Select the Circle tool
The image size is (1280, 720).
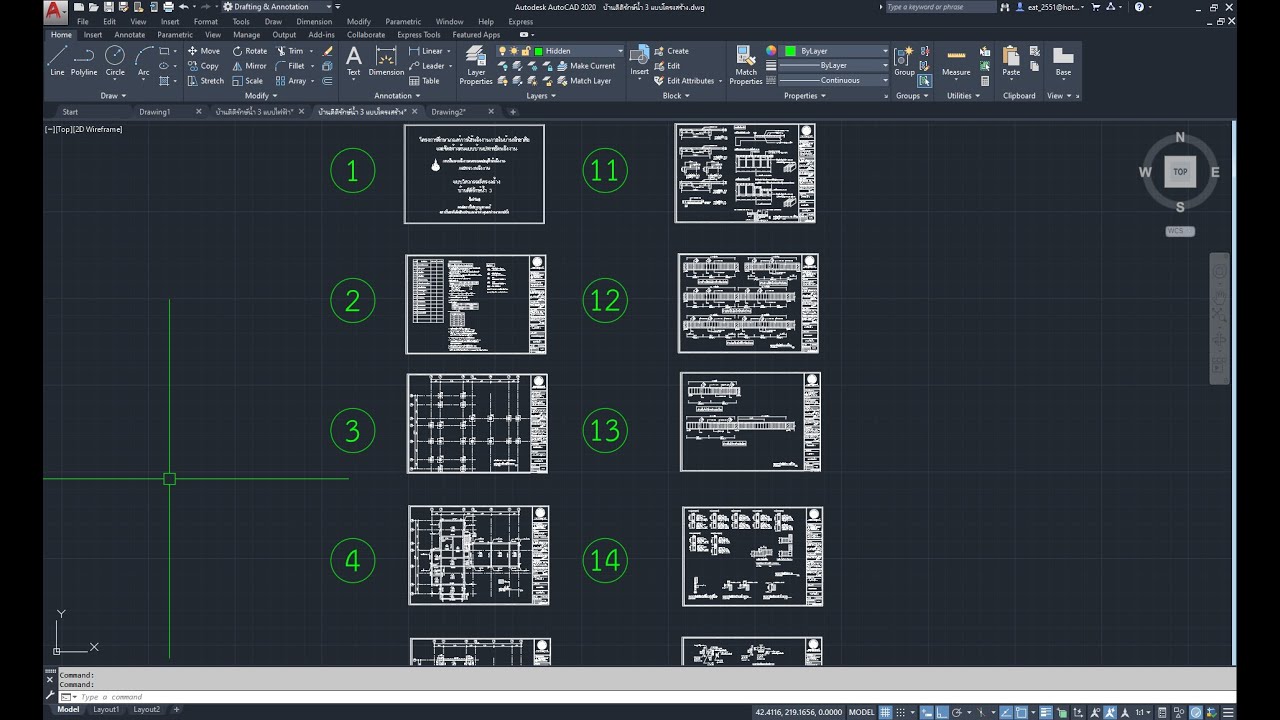click(x=115, y=60)
